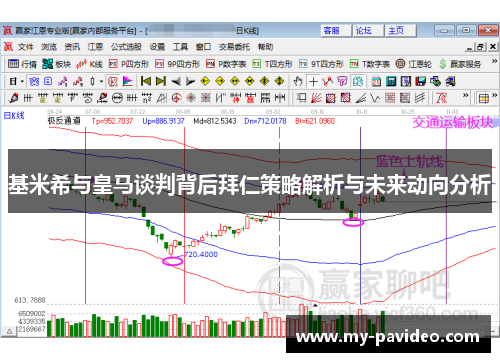500x362 pixels.
Task: Open the 行情 quotes view
Action: pos(22,64)
